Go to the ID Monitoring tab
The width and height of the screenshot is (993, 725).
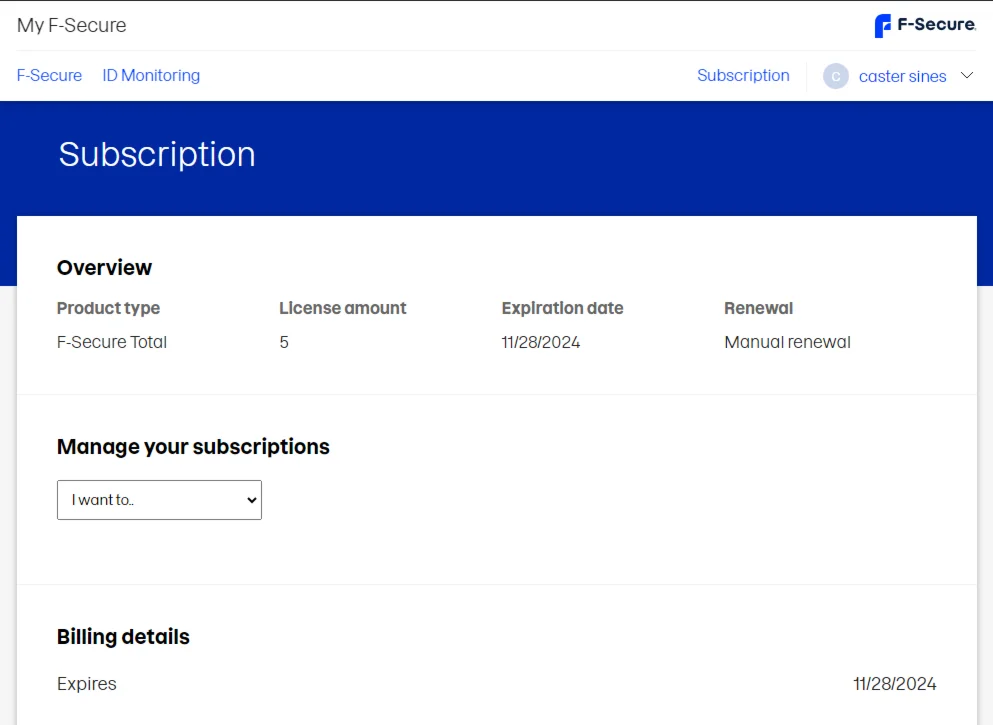point(151,75)
